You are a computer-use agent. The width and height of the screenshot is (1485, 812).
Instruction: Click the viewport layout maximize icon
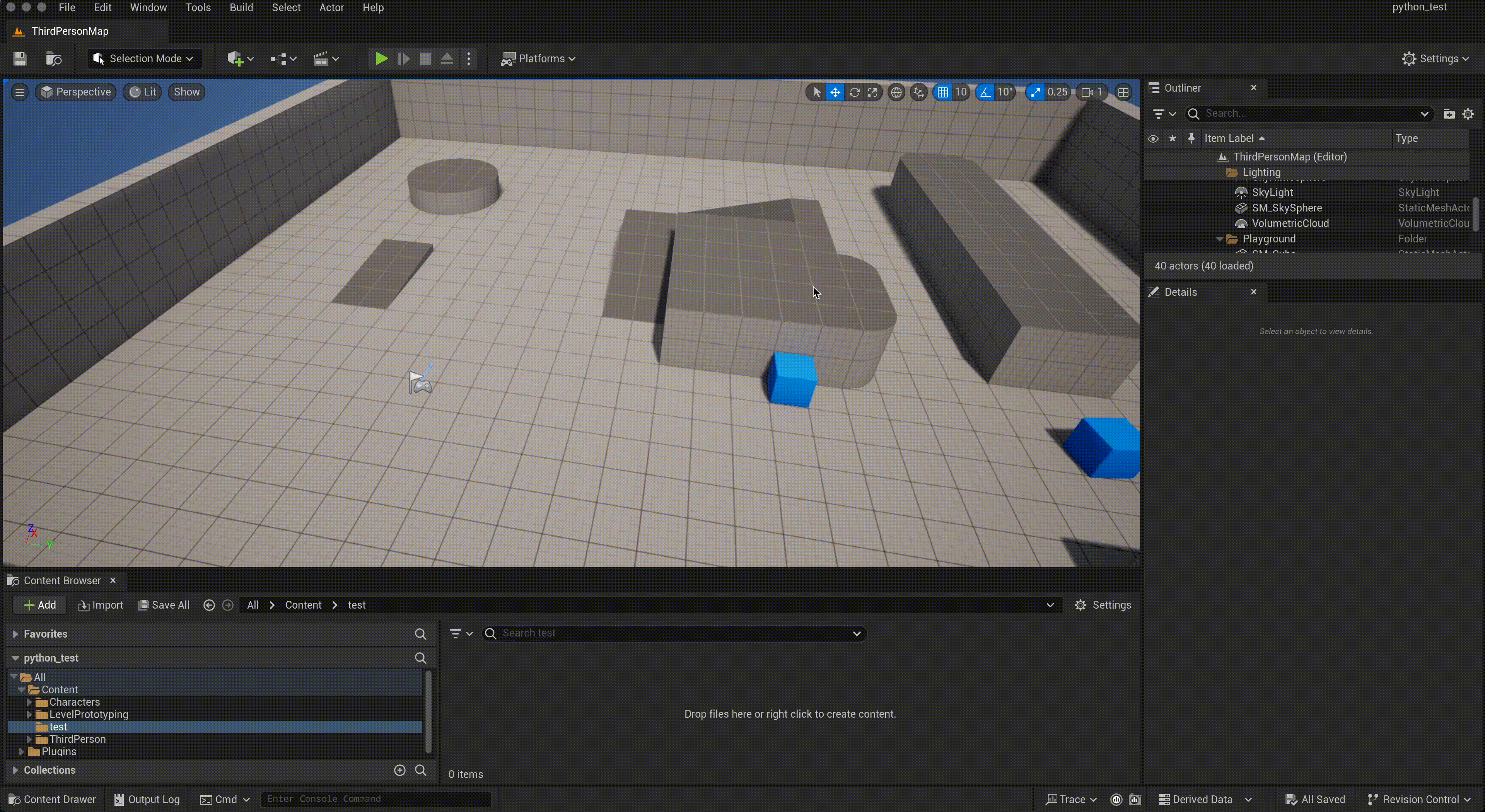[1123, 92]
